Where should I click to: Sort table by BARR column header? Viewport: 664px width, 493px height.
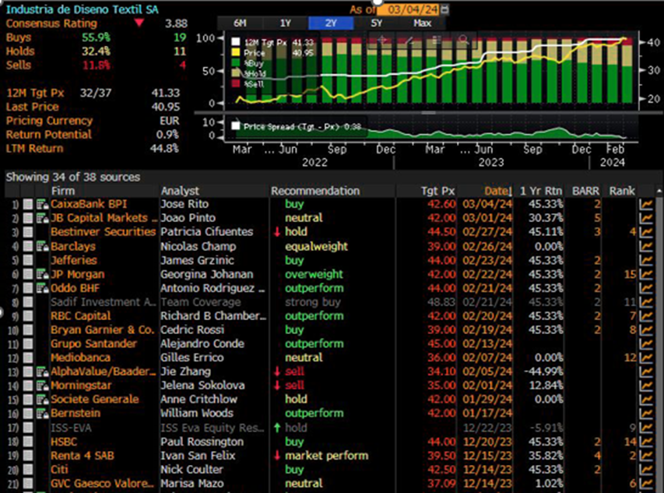586,191
